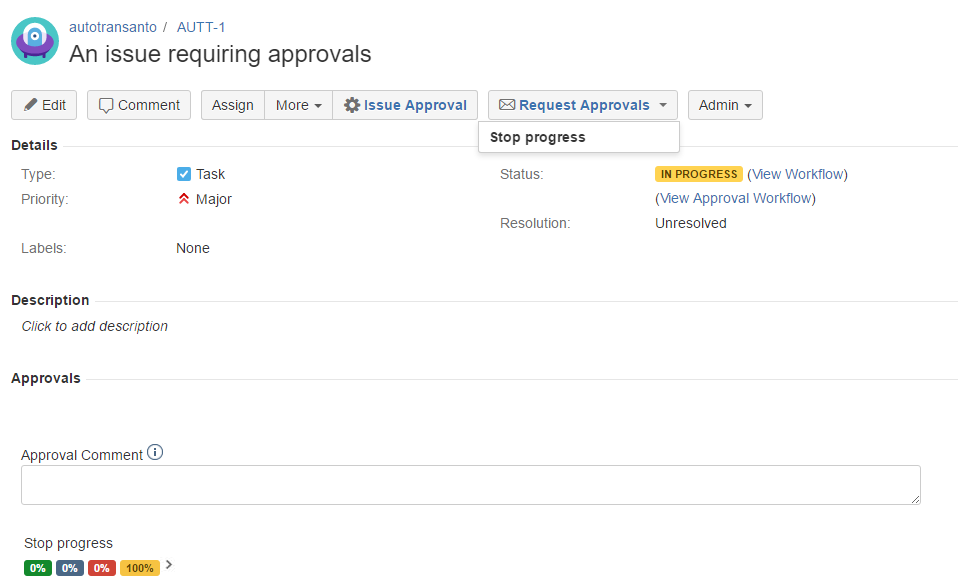Click the autotransanto project avatar icon
Image resolution: width=958 pixels, height=588 pixels.
pos(35,41)
